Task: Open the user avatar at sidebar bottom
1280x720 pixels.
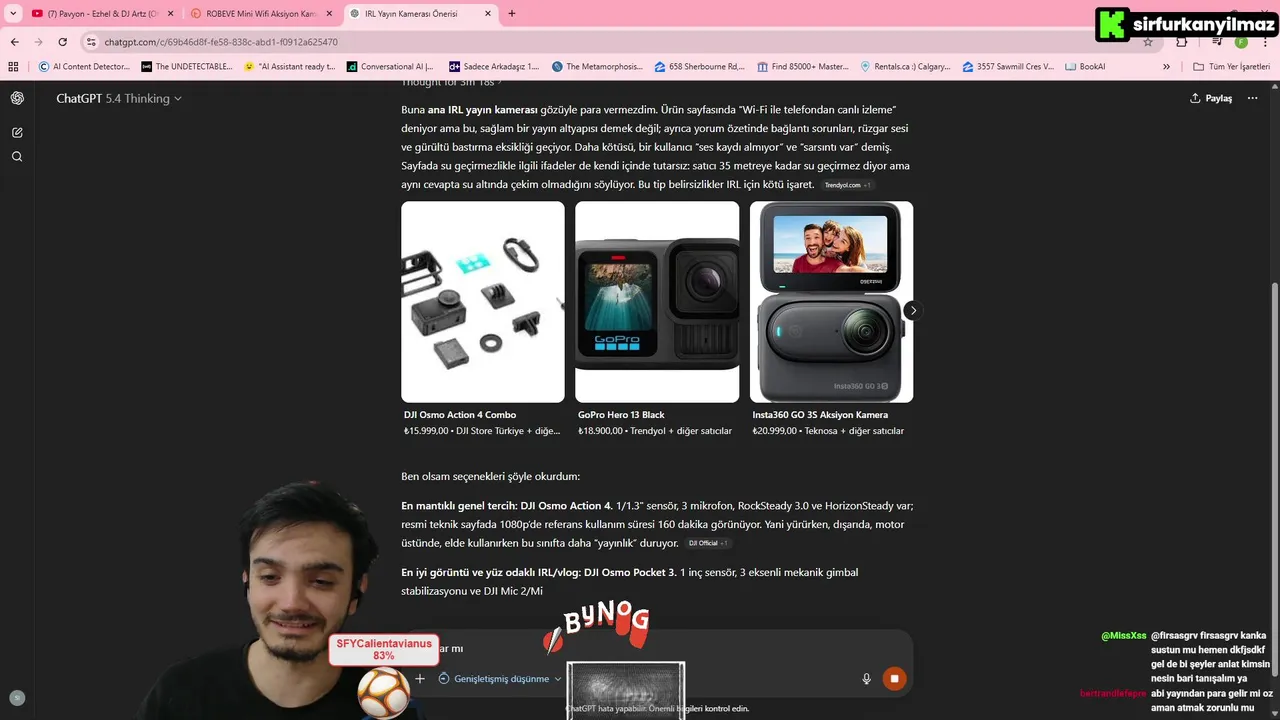Action: click(x=17, y=698)
